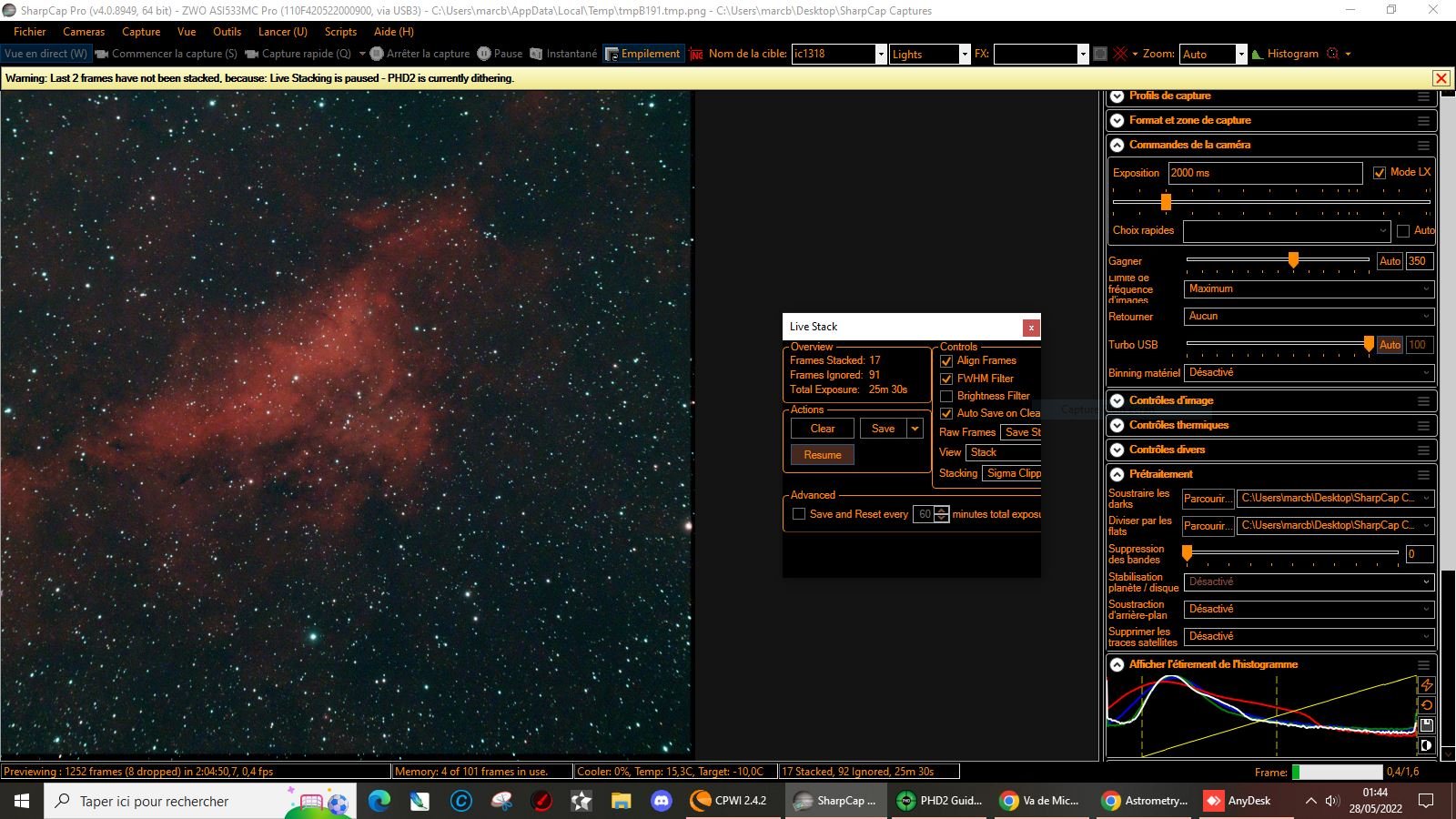Open the Capture menu

[x=141, y=32]
